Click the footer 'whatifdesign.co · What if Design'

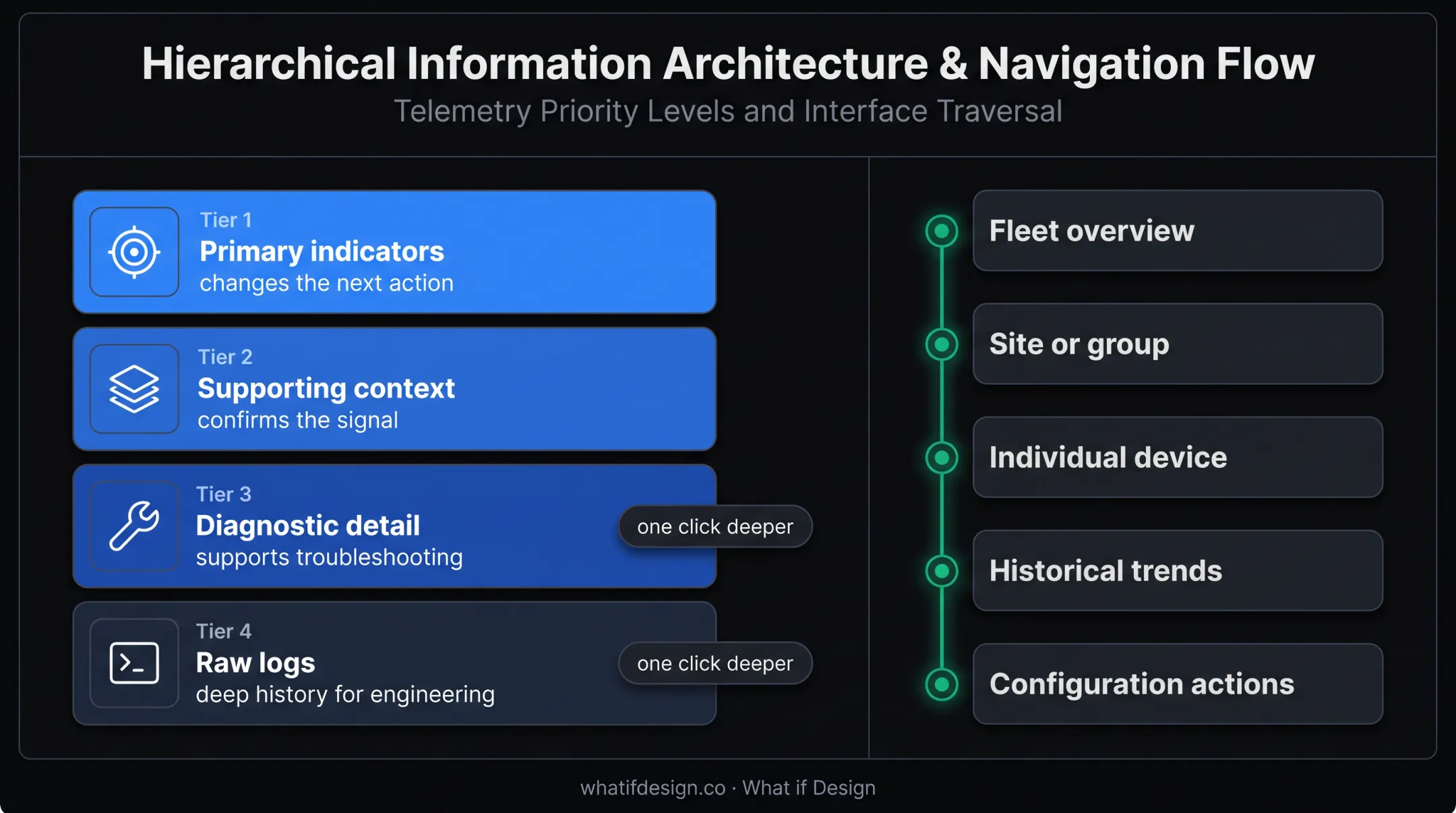click(728, 788)
